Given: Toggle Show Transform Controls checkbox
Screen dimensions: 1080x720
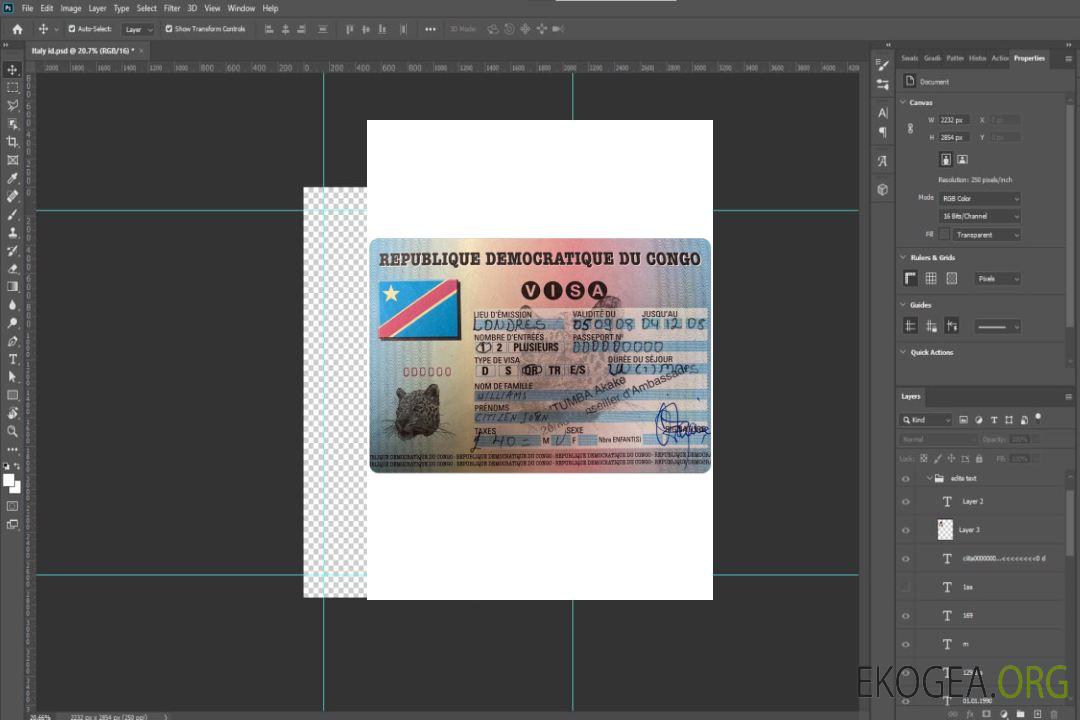Looking at the screenshot, I should click(x=169, y=29).
